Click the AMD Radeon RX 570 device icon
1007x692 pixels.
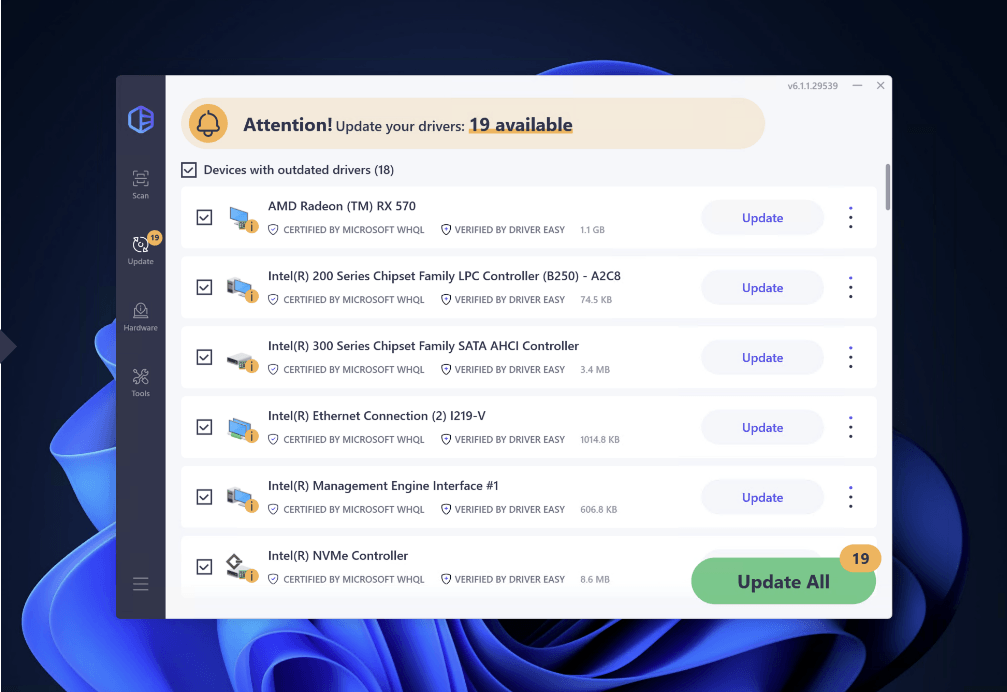242,218
